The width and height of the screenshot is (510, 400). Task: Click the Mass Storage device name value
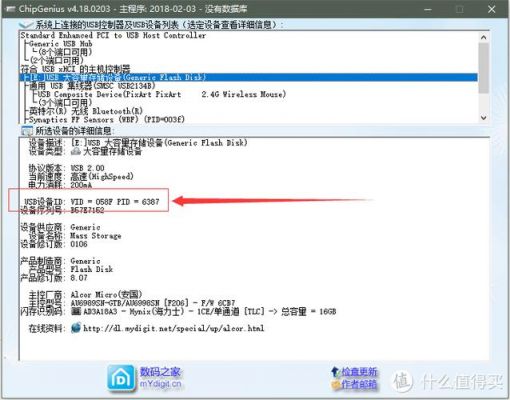tap(96, 236)
